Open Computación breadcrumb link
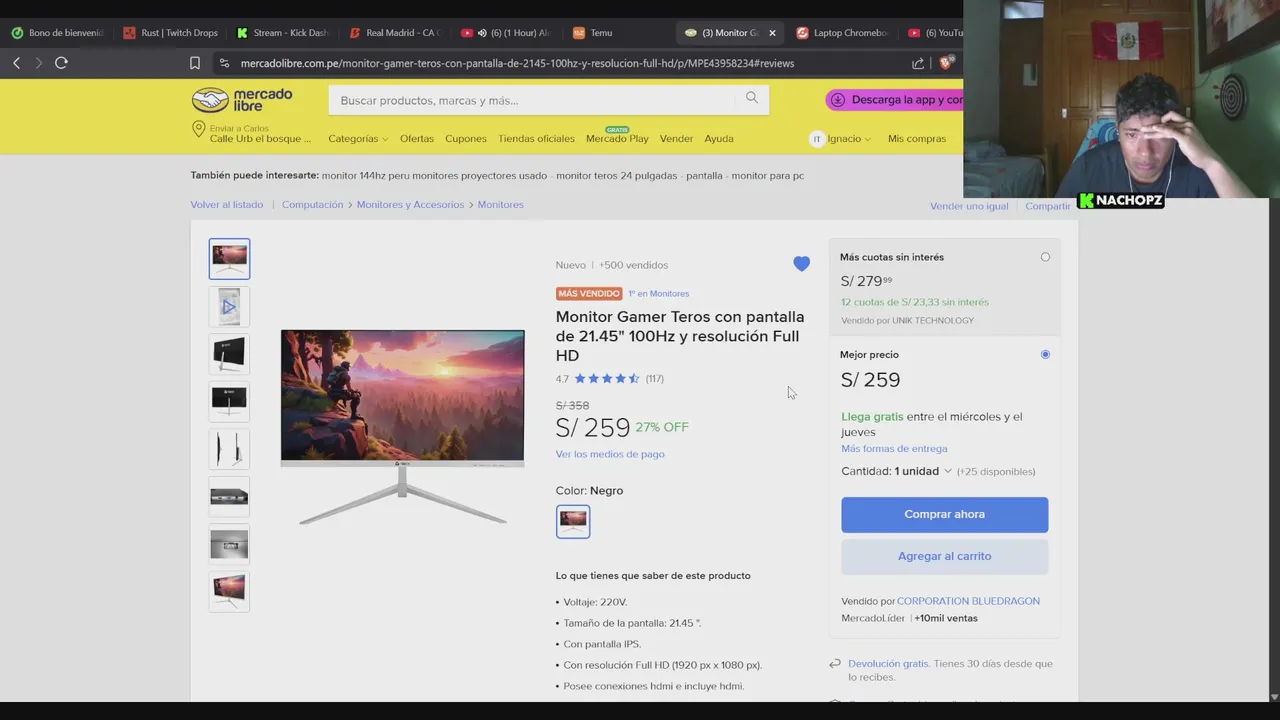The image size is (1280, 720). click(x=312, y=205)
